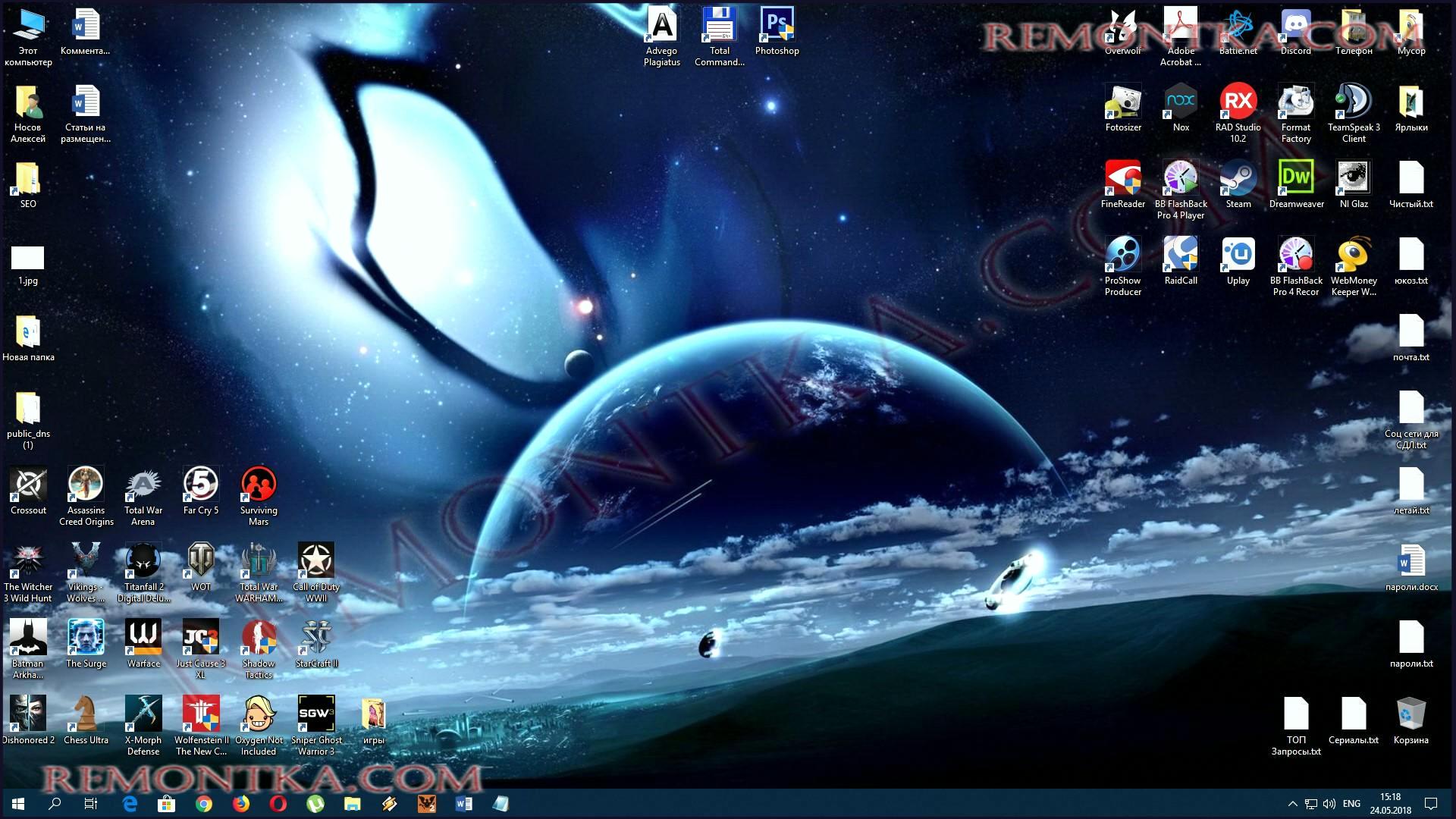1456x819 pixels.
Task: Launch StarCraft II from the desktop
Action: 316,644
